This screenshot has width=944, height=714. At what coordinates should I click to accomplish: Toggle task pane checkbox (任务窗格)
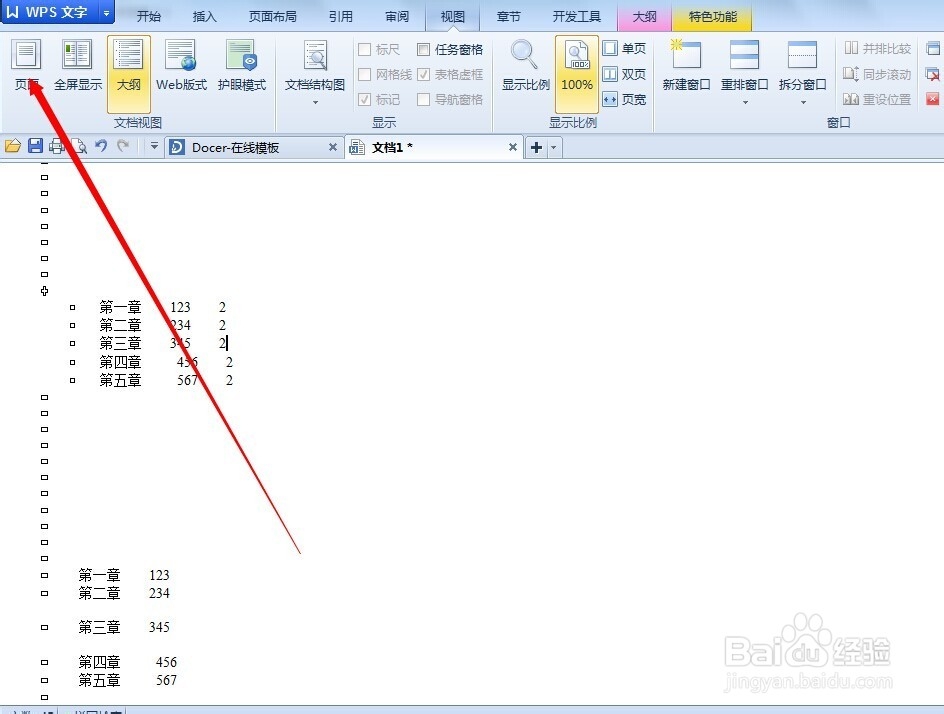(423, 49)
